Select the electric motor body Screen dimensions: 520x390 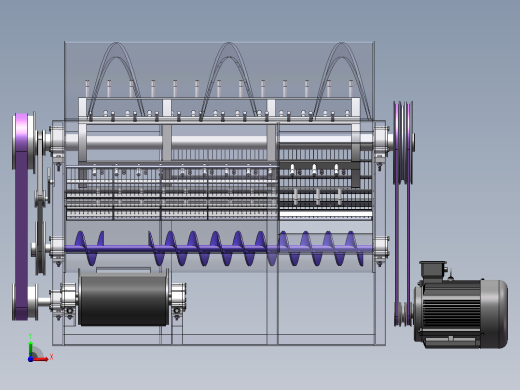point(462,313)
